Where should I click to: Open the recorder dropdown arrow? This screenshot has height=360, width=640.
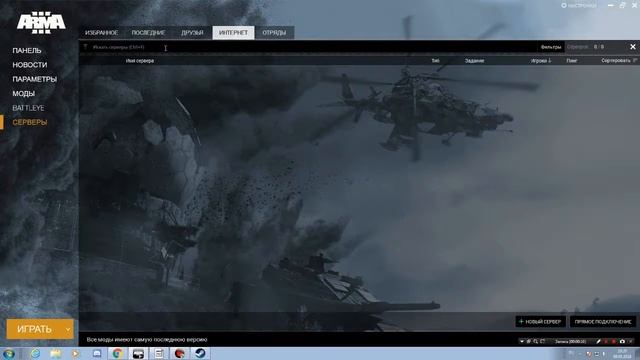click(x=522, y=341)
